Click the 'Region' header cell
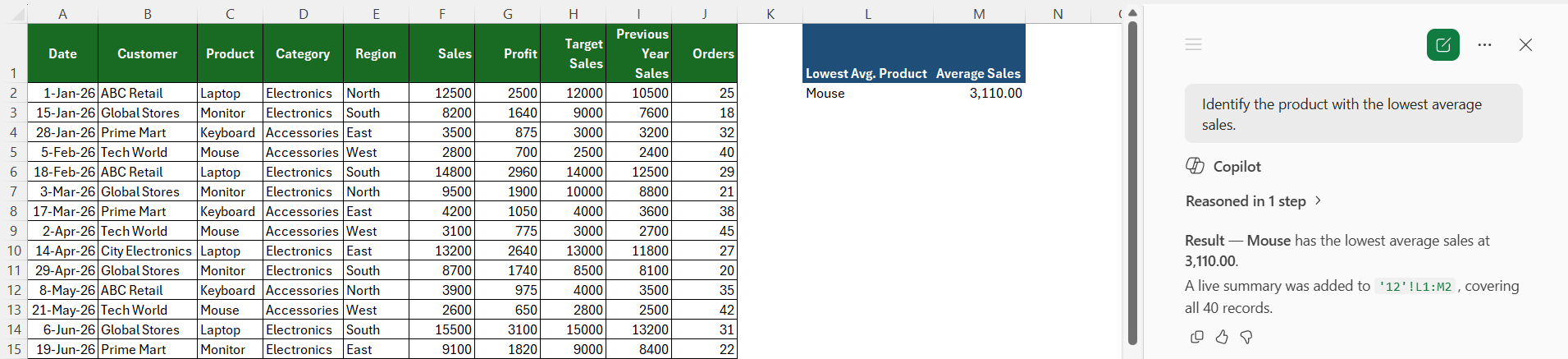The width and height of the screenshot is (1568, 359). [x=376, y=53]
